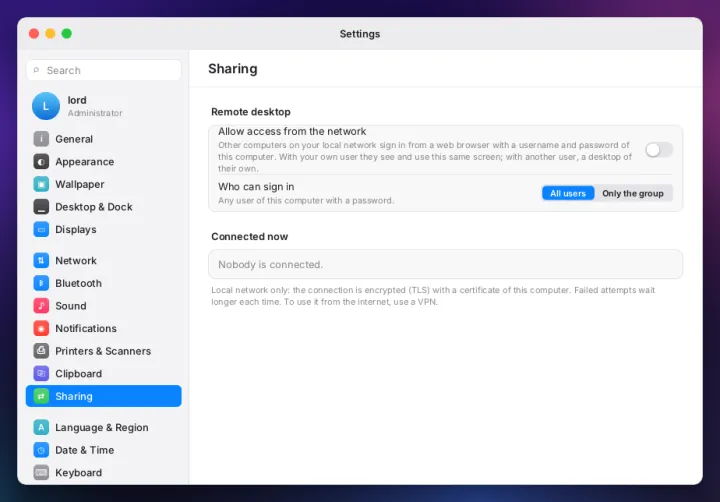720x502 pixels.
Task: Click the Who can sign in label
Action: click(256, 186)
